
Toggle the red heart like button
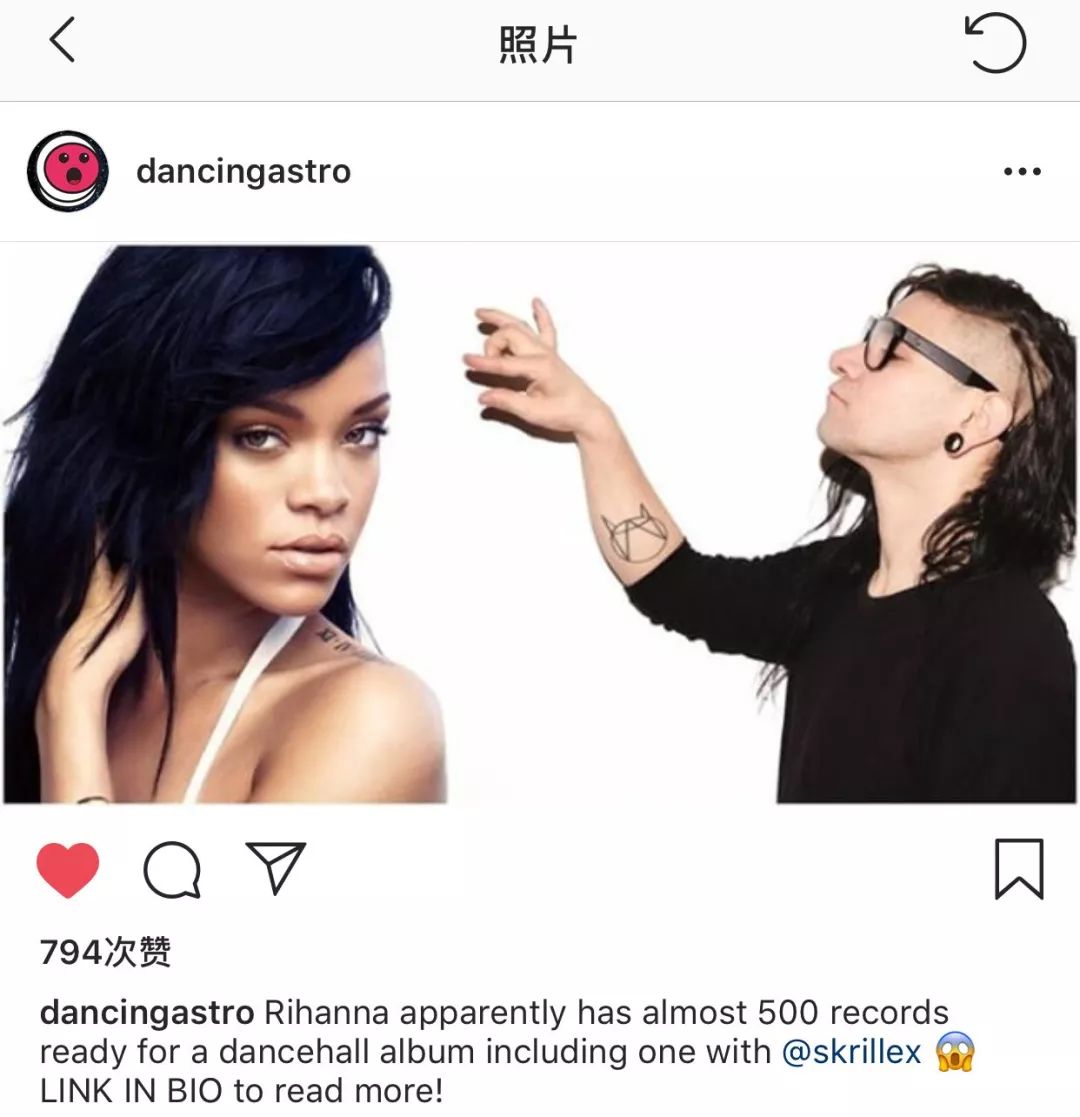[x=68, y=869]
